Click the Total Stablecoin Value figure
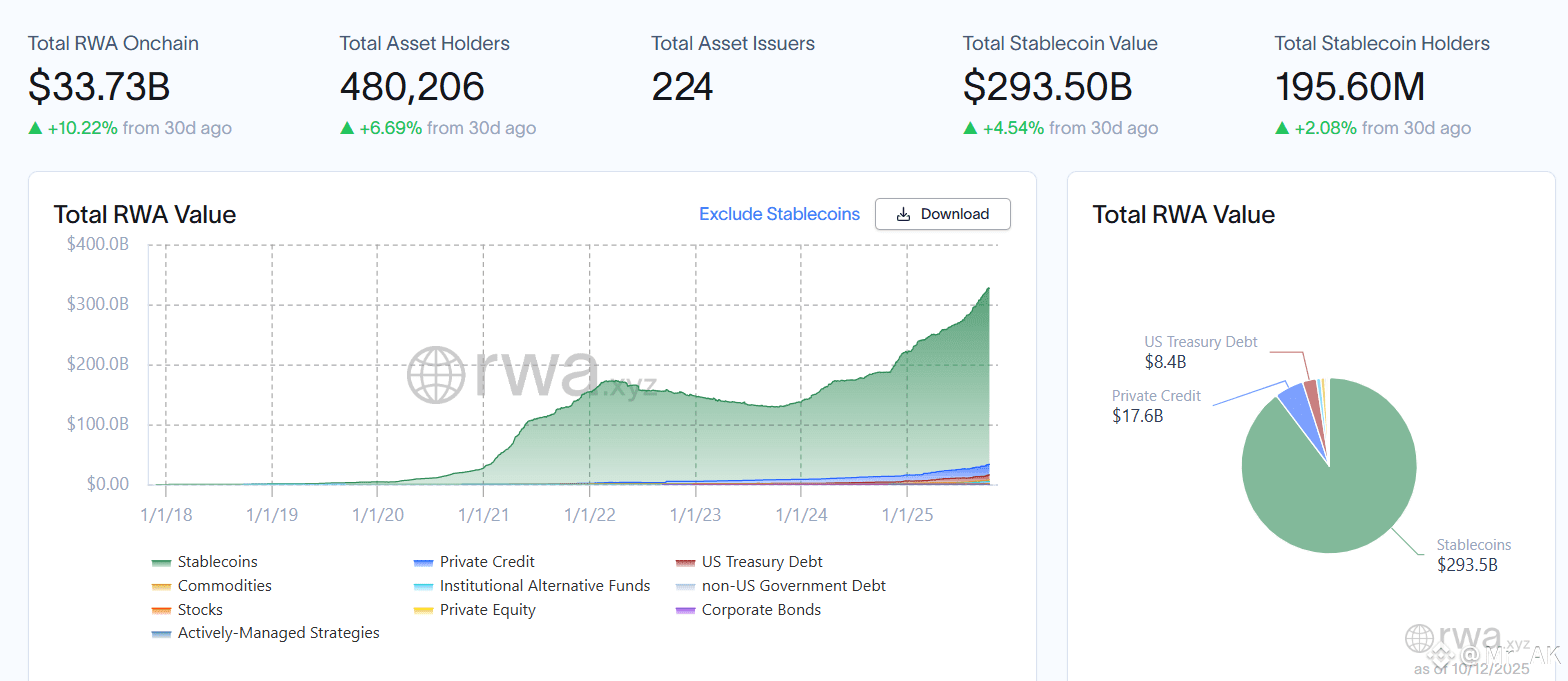 point(1047,87)
